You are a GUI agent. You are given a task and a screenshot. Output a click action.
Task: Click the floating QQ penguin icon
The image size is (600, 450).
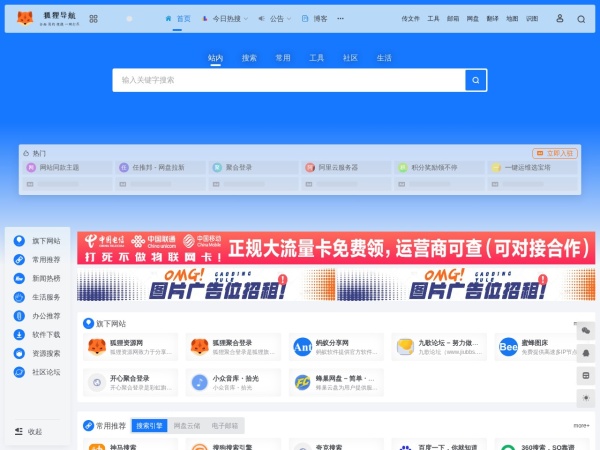(585, 353)
